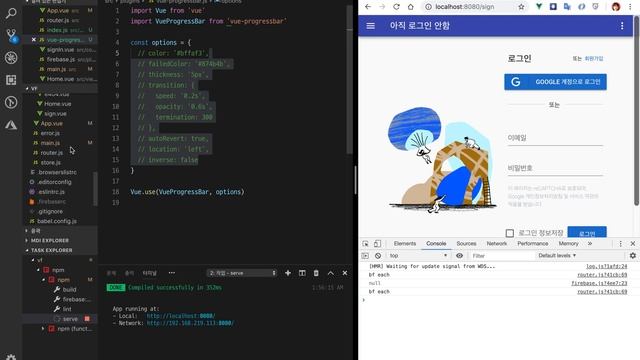This screenshot has width=640, height=360.
Task: Click the 이메일 email input field
Action: (x=555, y=138)
